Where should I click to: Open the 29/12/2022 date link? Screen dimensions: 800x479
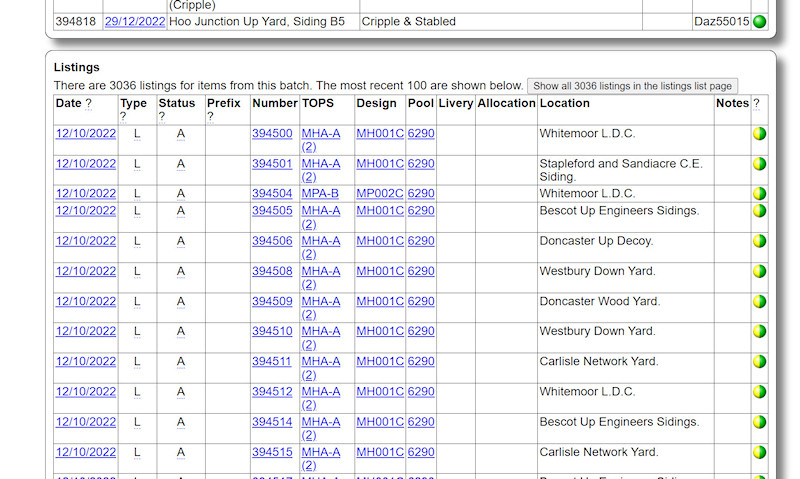tap(134, 21)
